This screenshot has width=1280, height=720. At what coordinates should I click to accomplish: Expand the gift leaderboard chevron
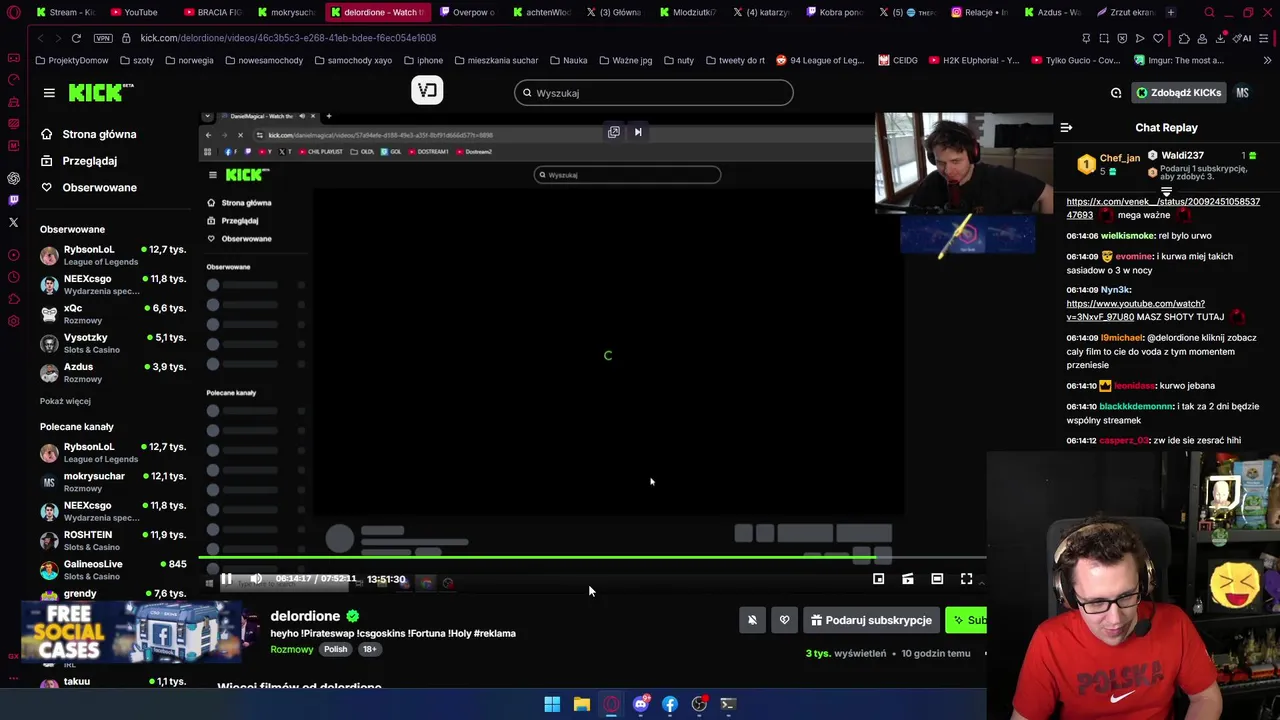point(1166,190)
